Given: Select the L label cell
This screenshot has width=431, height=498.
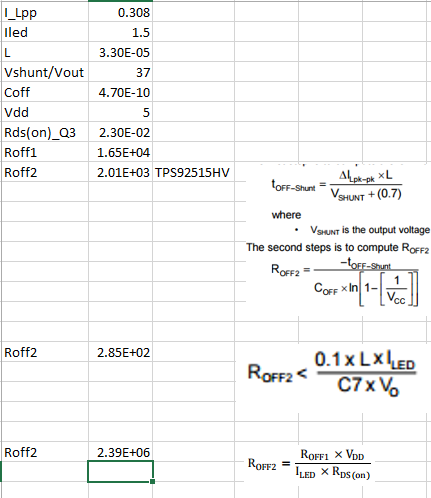Looking at the screenshot, I should [45, 52].
